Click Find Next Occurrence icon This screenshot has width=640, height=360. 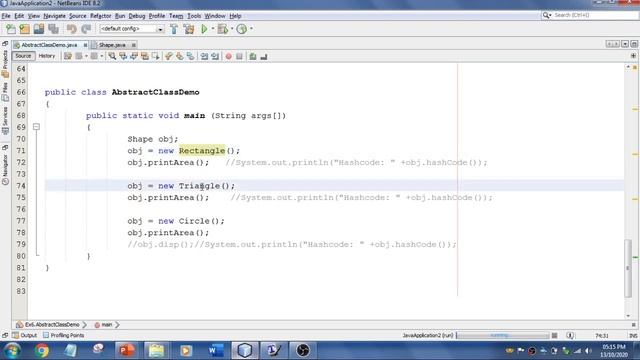pos(134,56)
